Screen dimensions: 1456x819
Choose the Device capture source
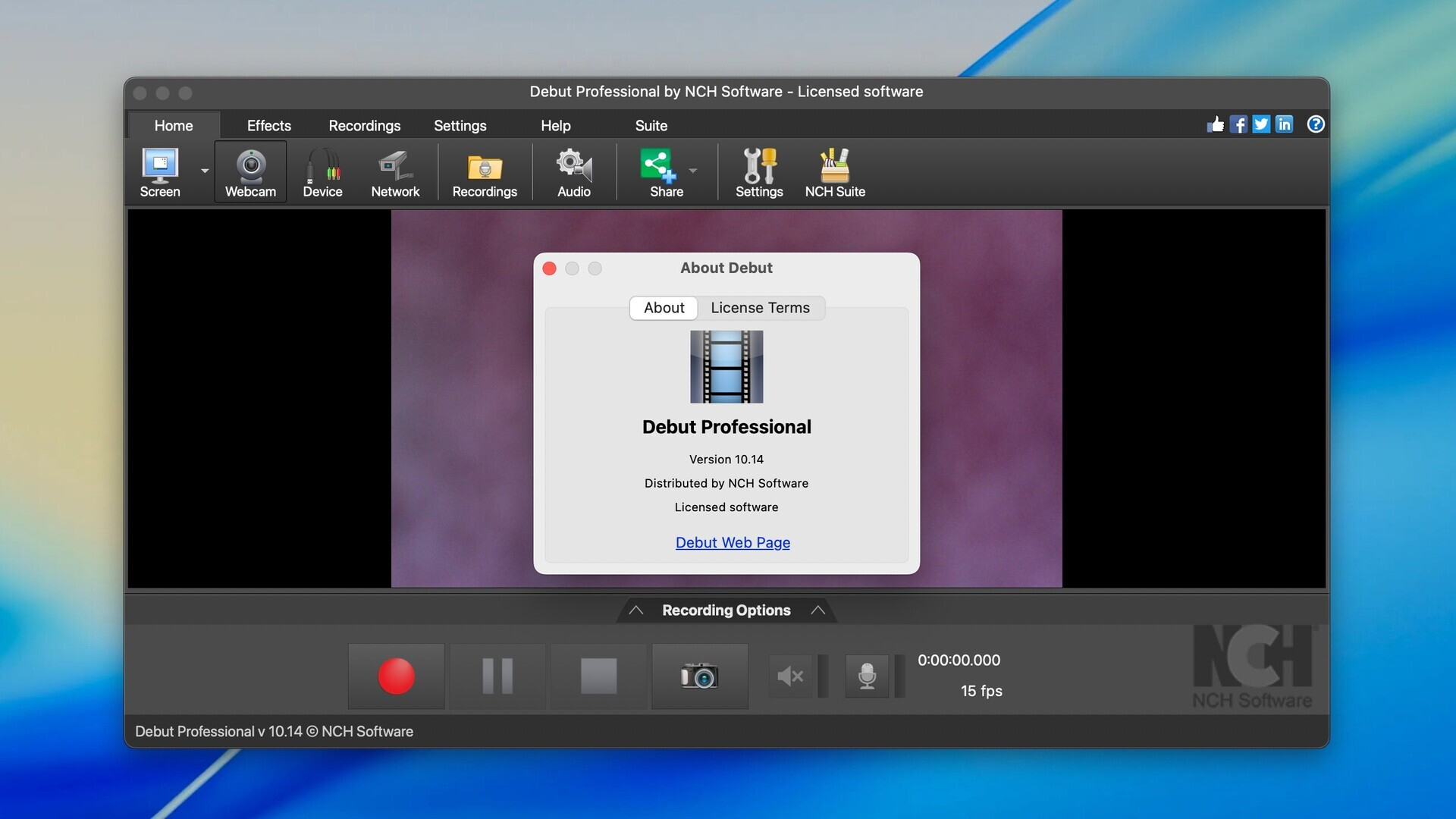point(322,172)
